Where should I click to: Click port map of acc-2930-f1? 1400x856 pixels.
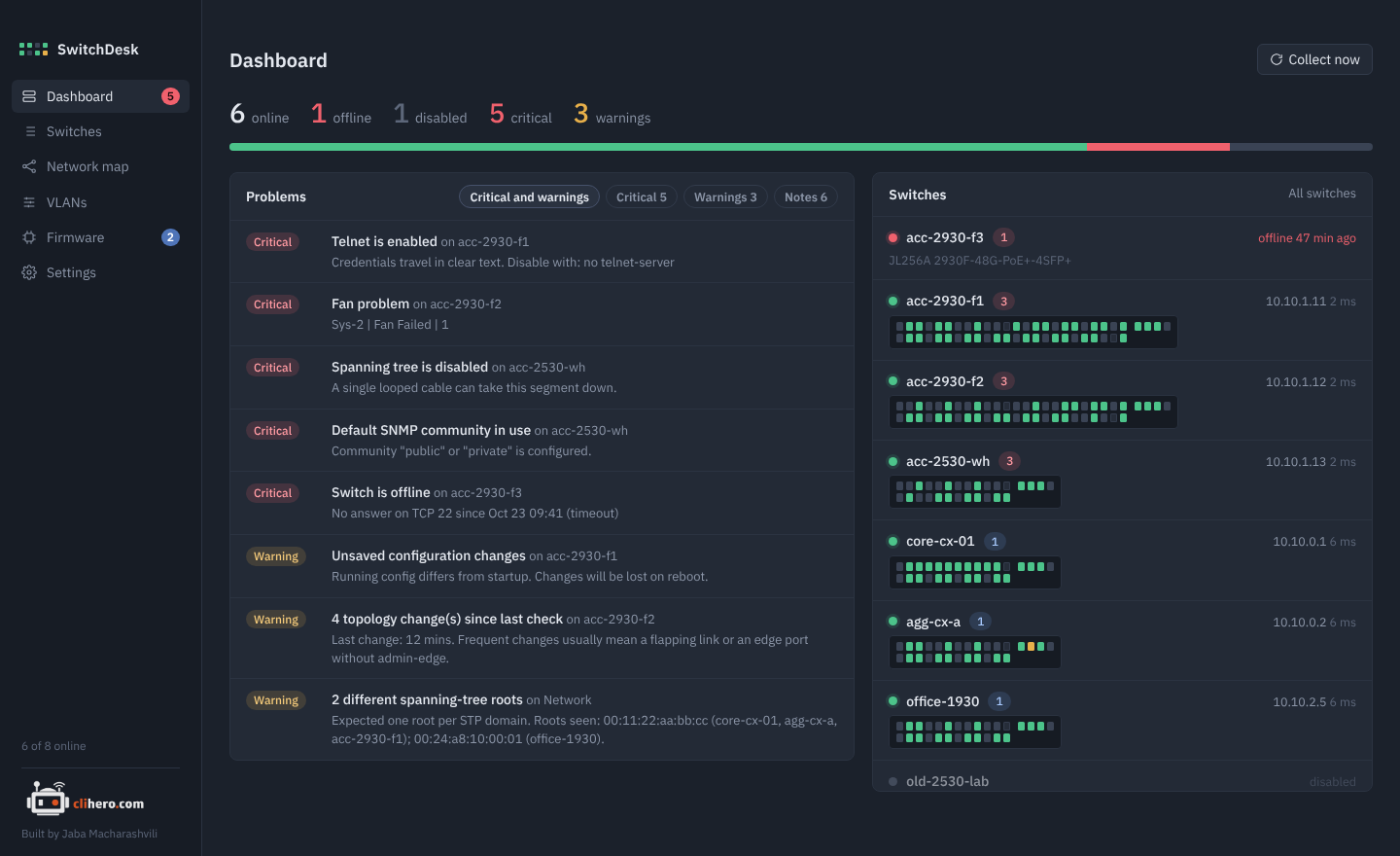[1032, 332]
